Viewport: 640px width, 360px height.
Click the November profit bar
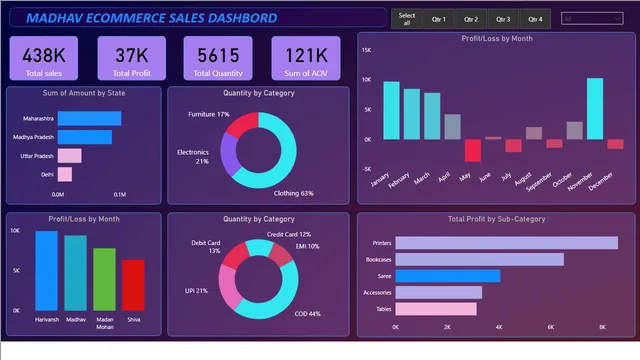pyautogui.click(x=595, y=109)
